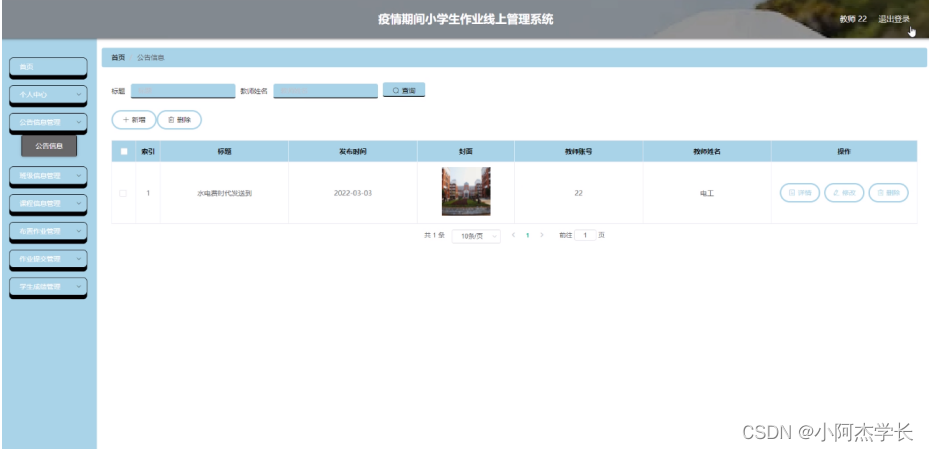The height and width of the screenshot is (451, 929).
Task: Check the checkbox for row 1
Action: pyautogui.click(x=123, y=193)
